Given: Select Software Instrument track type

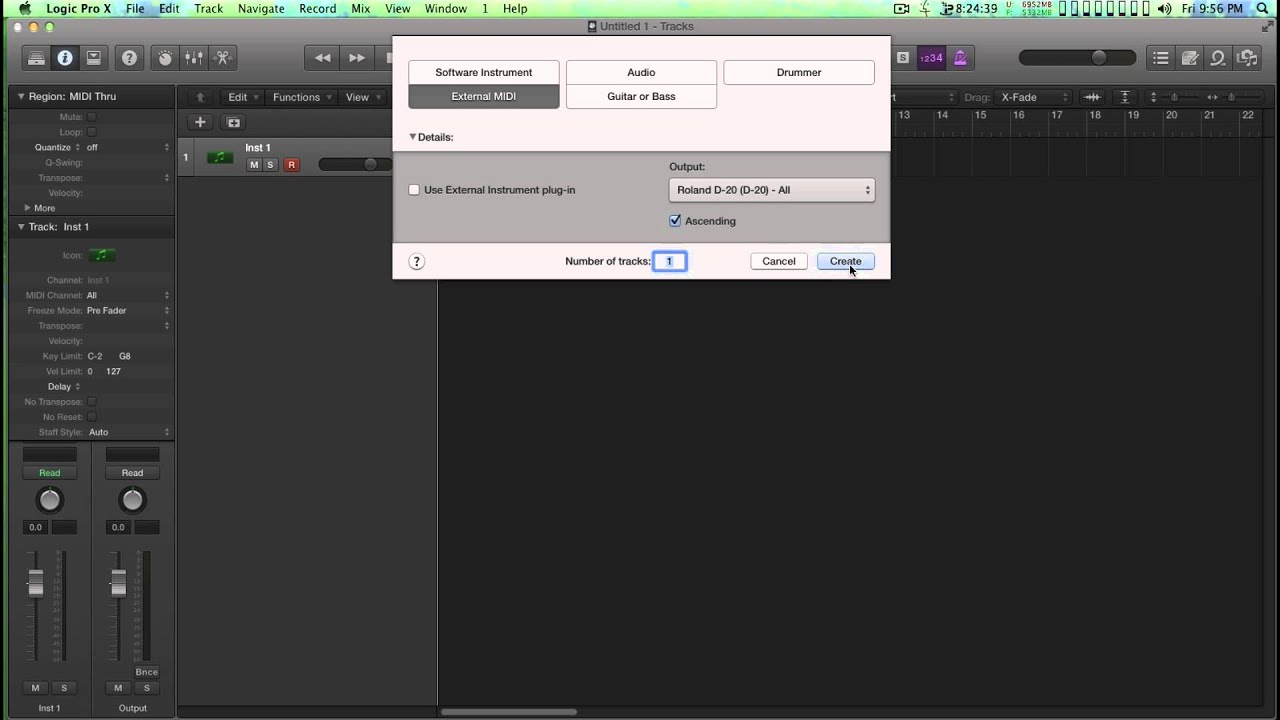Looking at the screenshot, I should coord(484,72).
